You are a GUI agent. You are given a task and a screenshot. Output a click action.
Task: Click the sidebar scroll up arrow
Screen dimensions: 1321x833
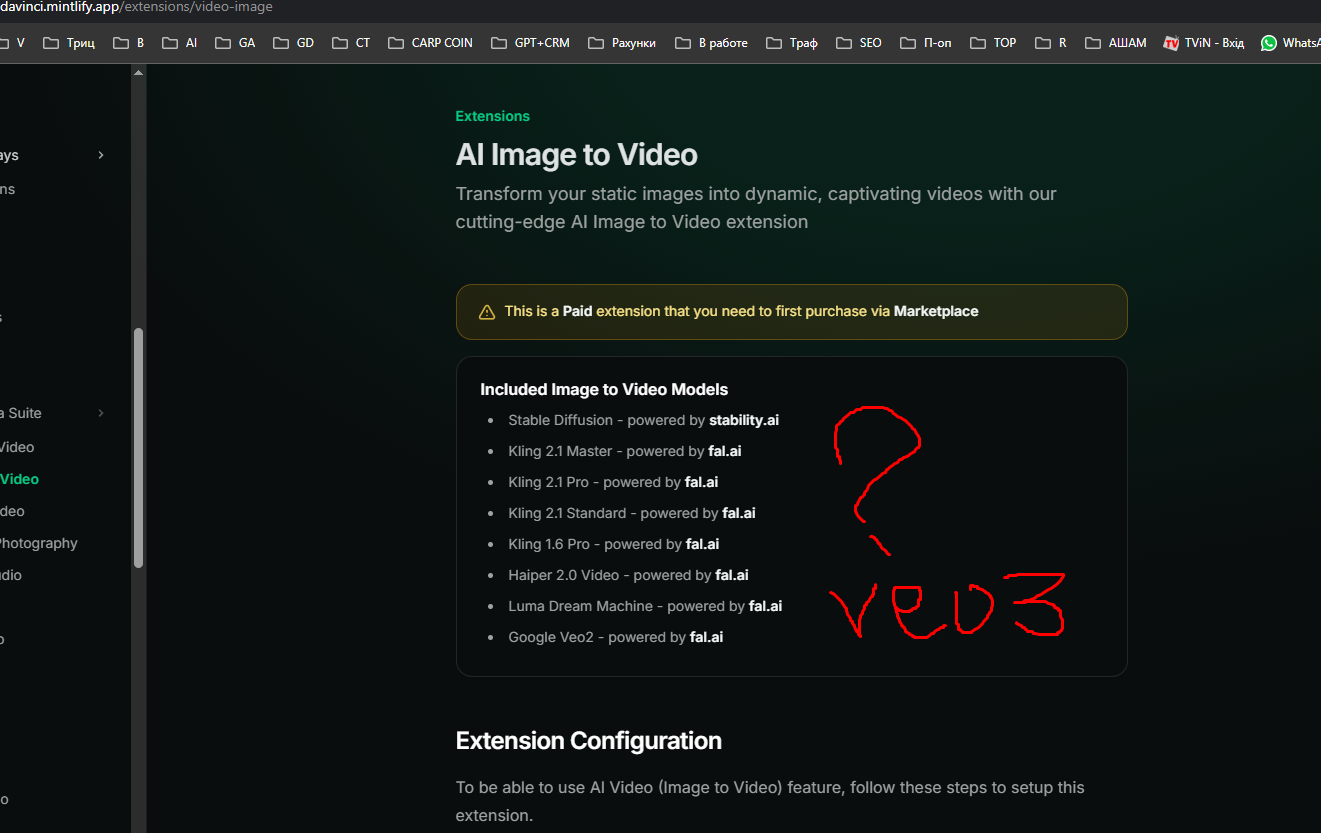click(138, 72)
